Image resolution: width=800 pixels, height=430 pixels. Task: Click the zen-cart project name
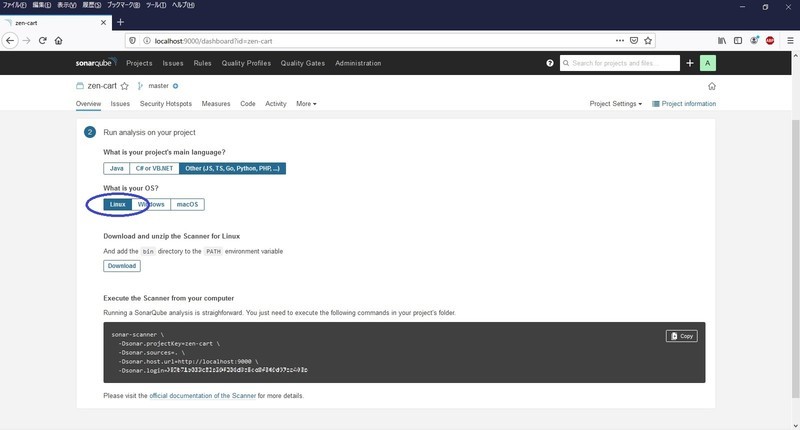(102, 86)
